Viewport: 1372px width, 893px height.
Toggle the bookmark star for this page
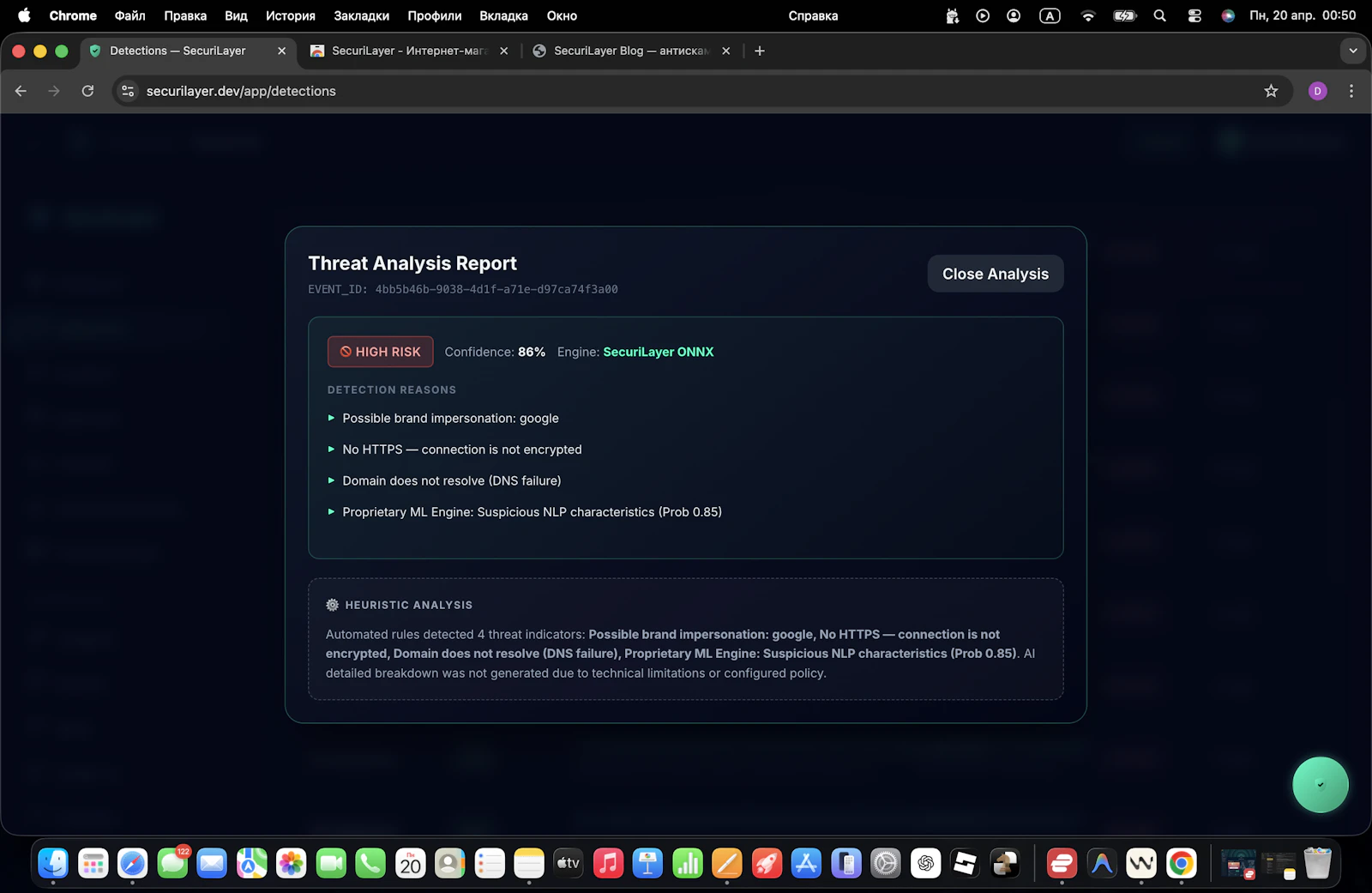click(1271, 90)
